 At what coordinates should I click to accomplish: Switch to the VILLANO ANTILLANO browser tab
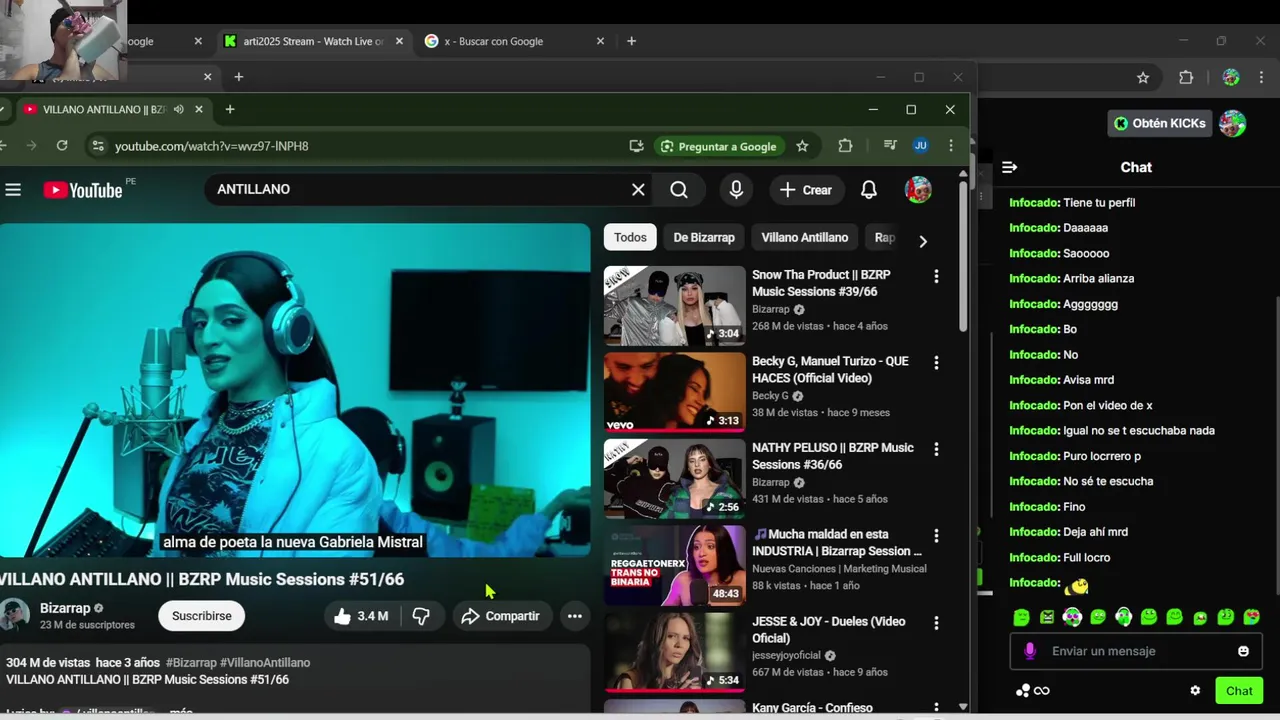tap(104, 109)
